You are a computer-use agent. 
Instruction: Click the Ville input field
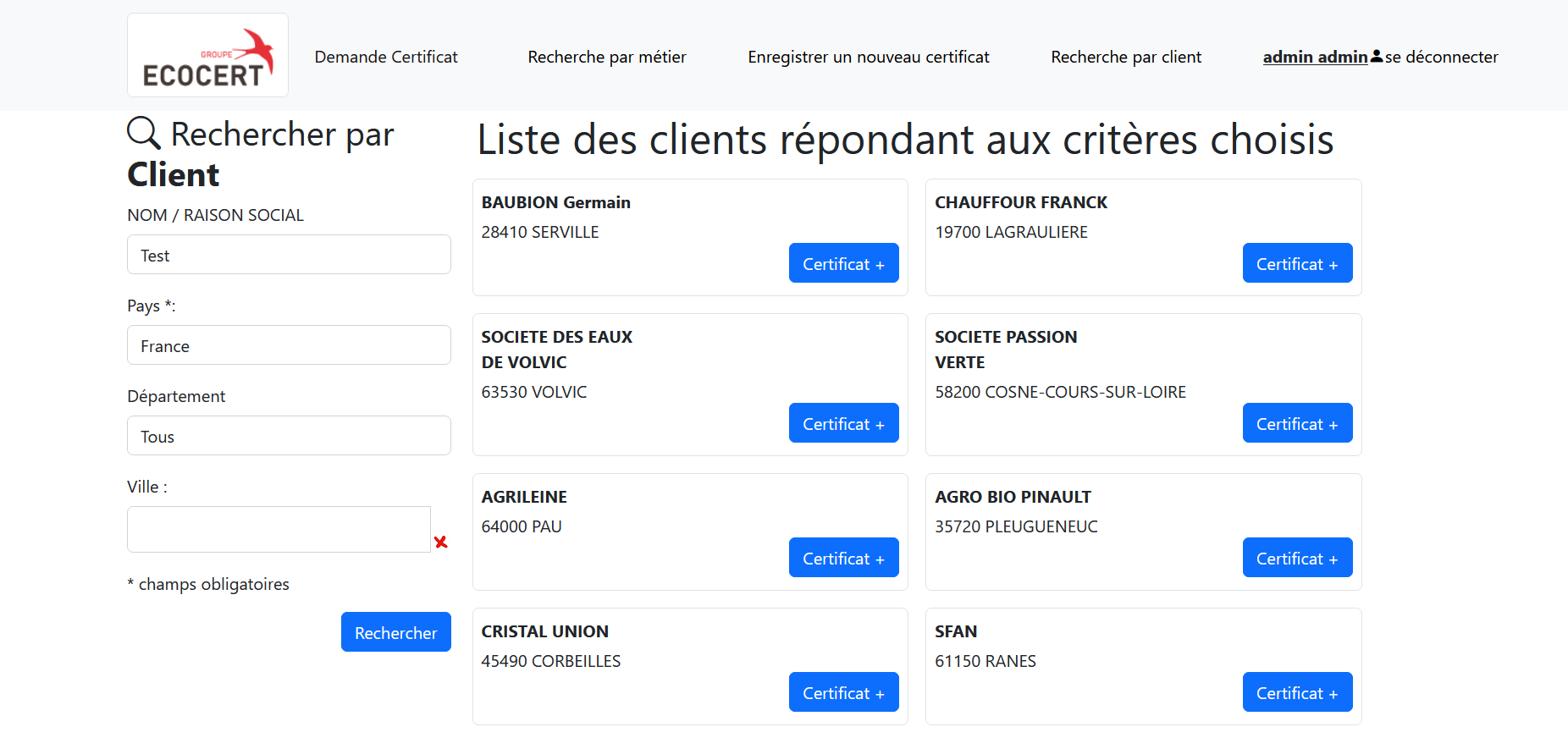[279, 529]
